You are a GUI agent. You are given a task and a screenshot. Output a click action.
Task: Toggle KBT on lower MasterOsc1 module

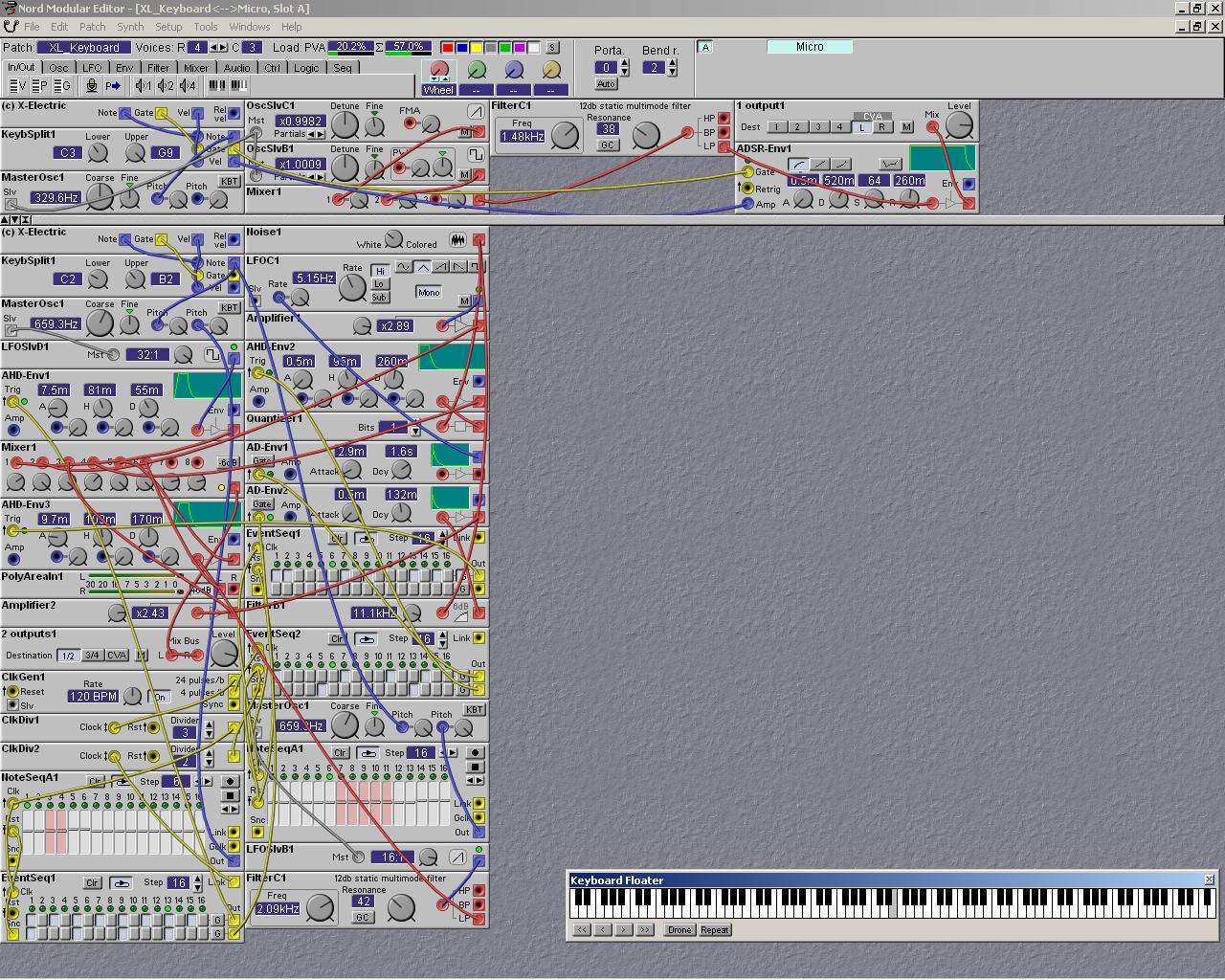coord(229,308)
